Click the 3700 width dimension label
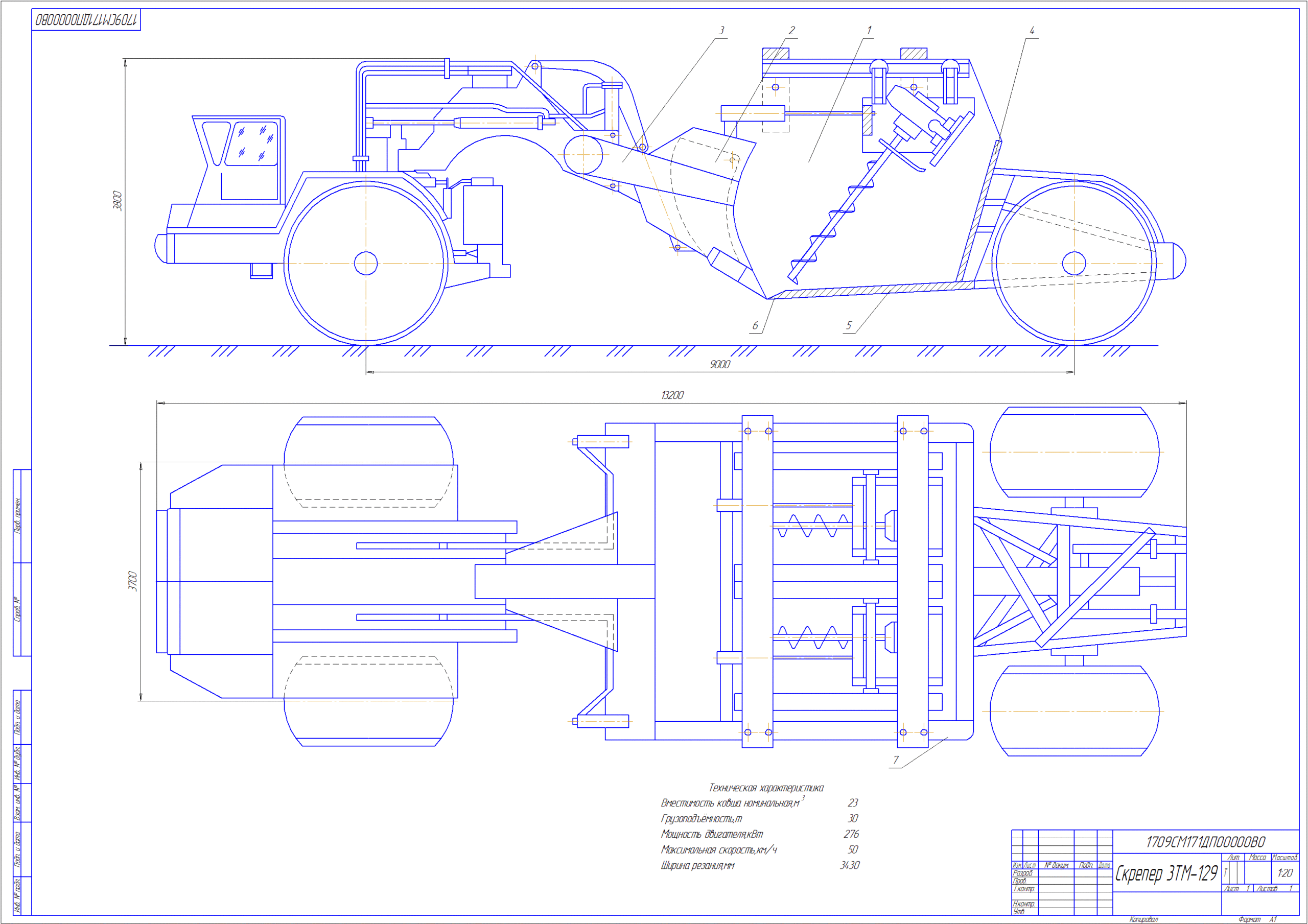 click(x=133, y=581)
